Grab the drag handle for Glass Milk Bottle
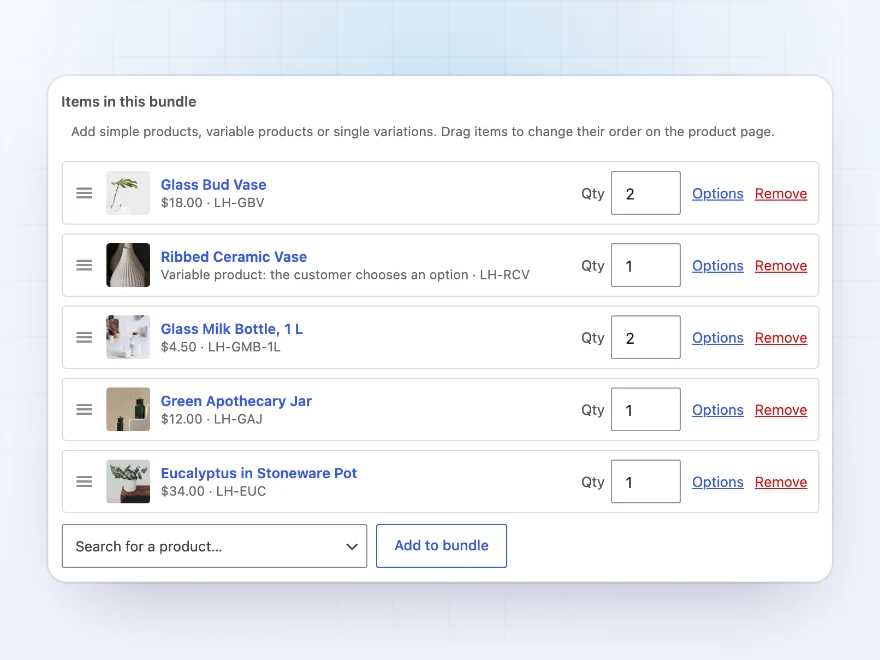 coord(84,337)
